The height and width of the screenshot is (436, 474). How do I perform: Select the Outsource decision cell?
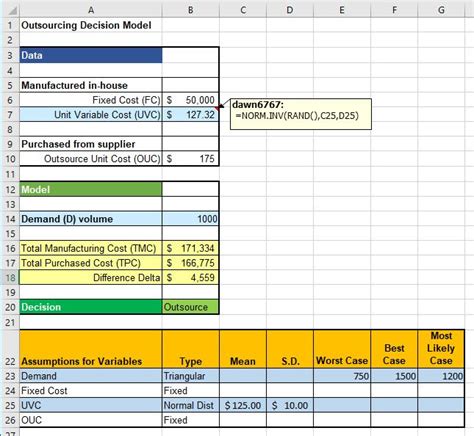[x=191, y=307]
